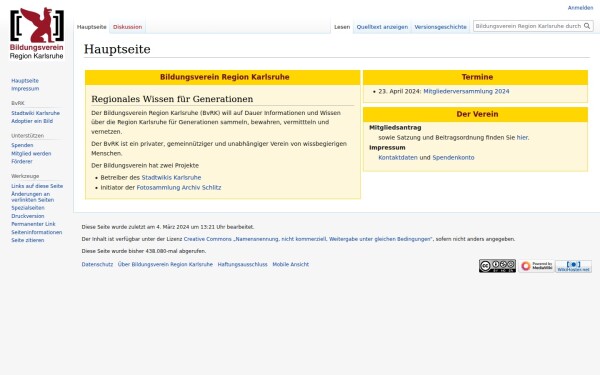
Task: Click the '23. April 2024:' date text
Action: [400, 91]
